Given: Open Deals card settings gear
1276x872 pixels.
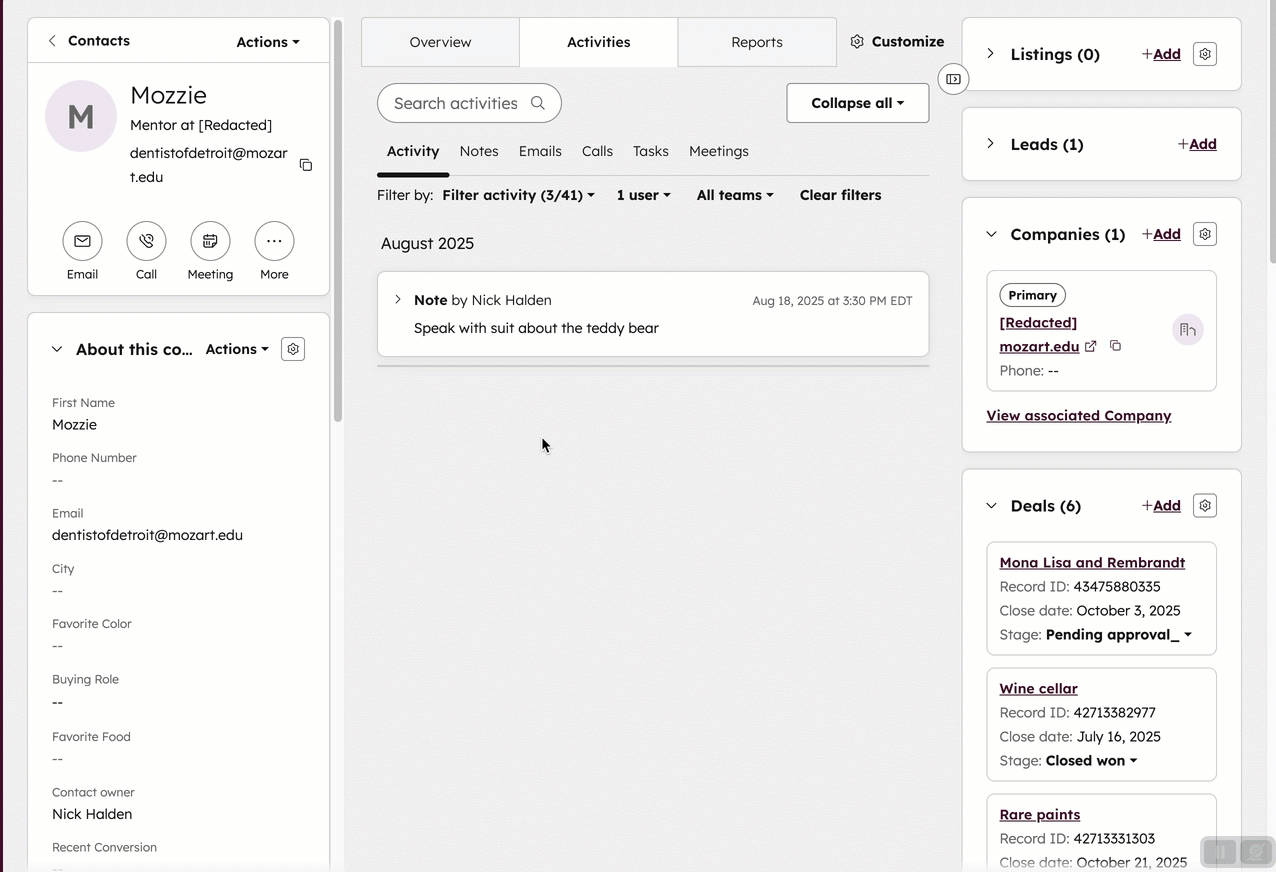Looking at the screenshot, I should tap(1204, 505).
